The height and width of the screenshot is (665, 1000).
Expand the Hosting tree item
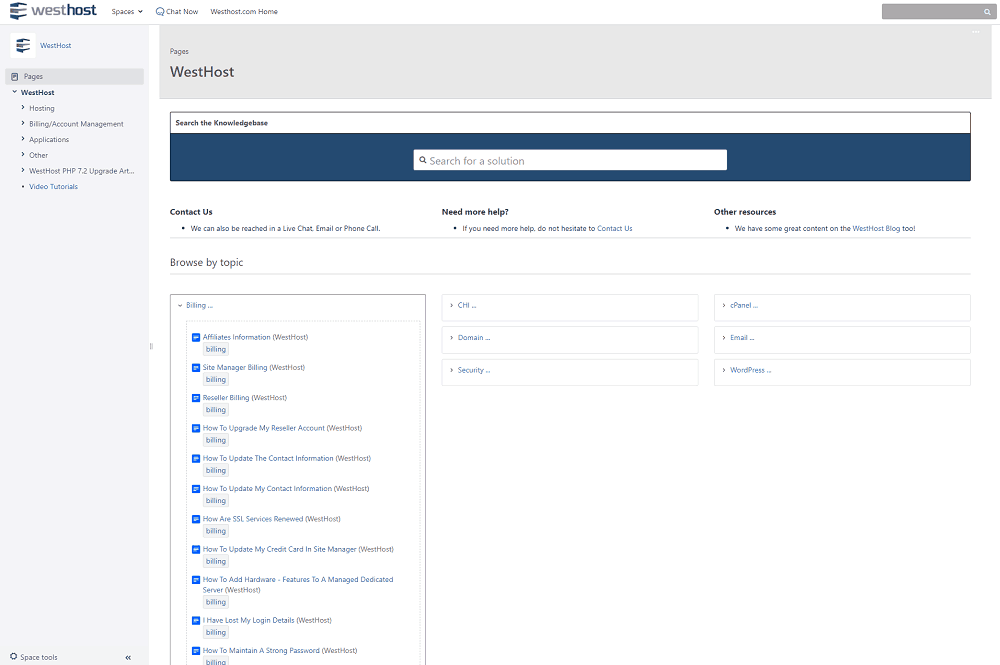pyautogui.click(x=23, y=108)
